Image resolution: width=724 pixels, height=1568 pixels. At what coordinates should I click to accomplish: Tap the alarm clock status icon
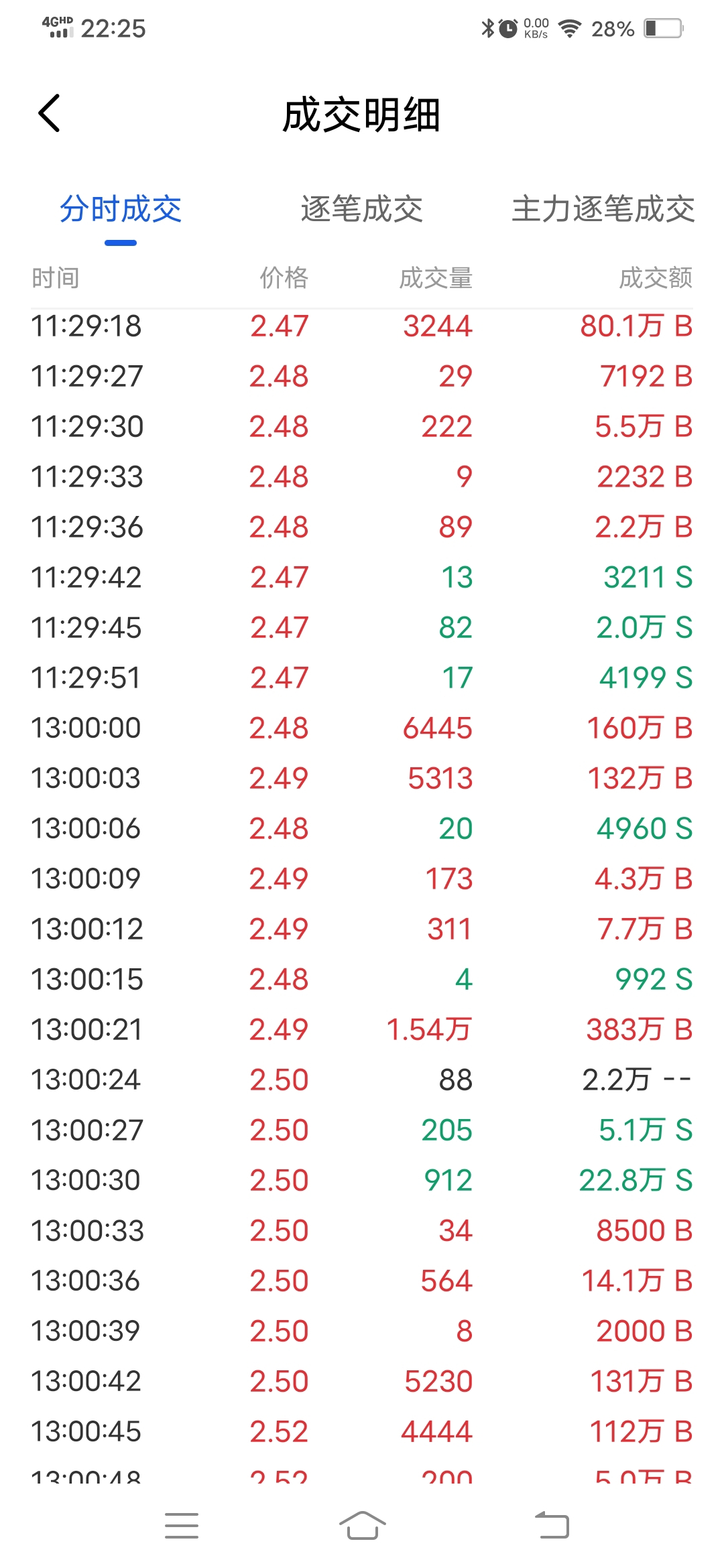[509, 29]
